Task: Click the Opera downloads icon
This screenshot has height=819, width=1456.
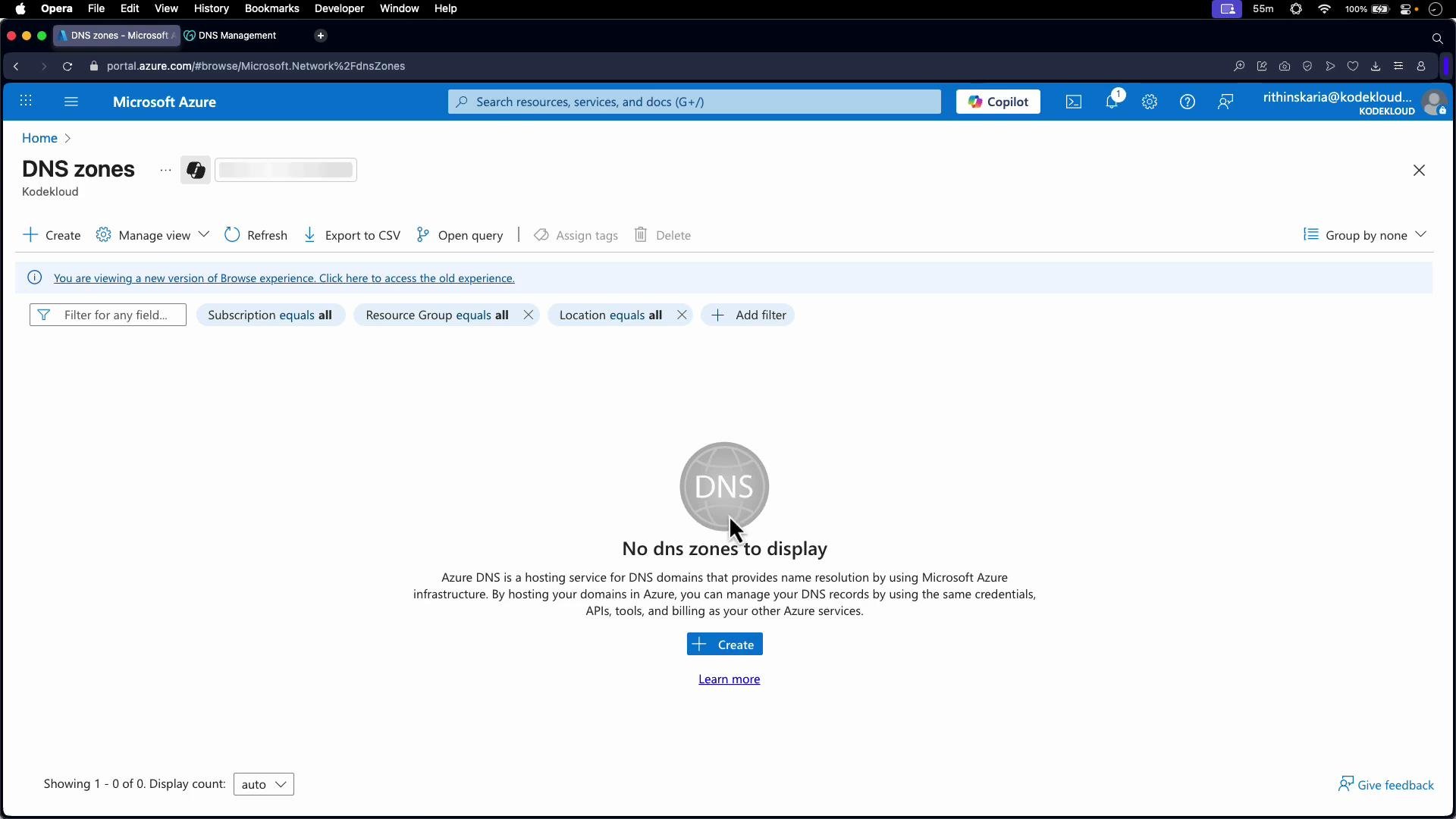Action: (x=1376, y=66)
